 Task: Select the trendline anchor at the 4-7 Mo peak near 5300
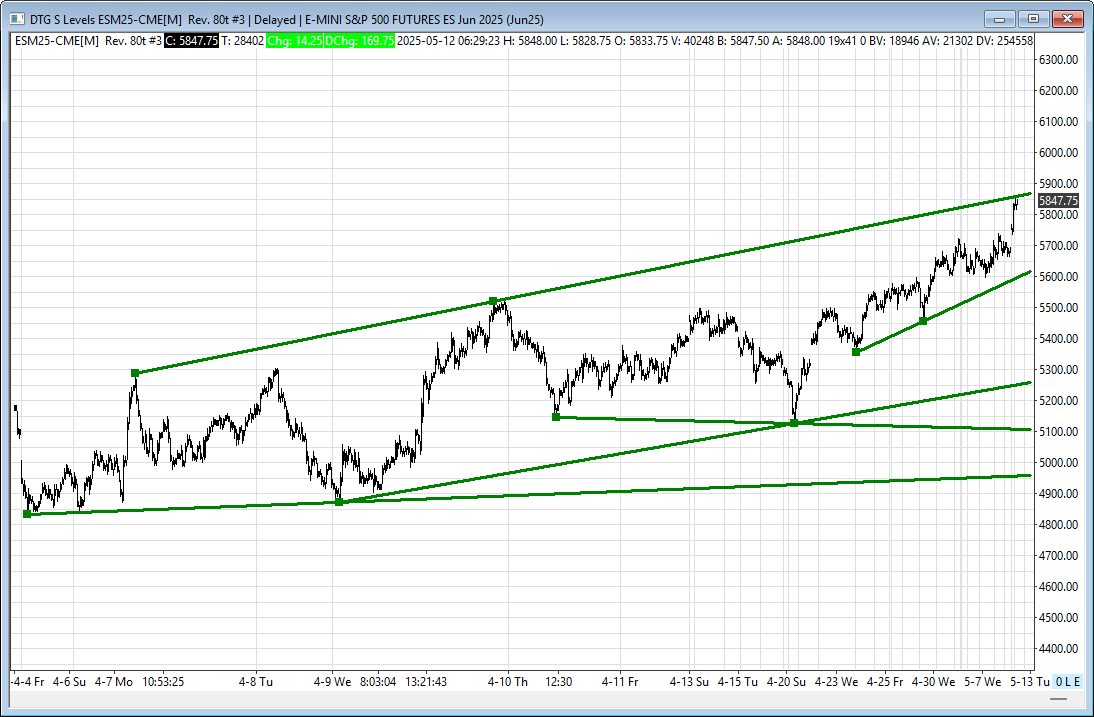tap(135, 373)
